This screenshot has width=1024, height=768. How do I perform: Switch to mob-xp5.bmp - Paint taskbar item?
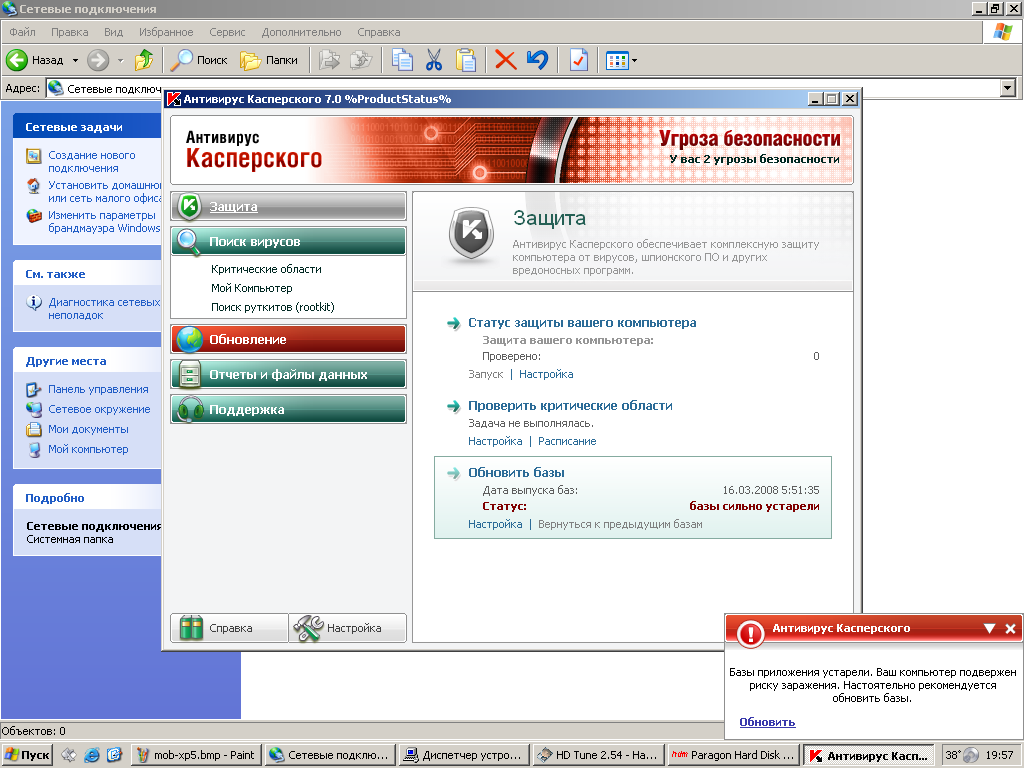click(x=197, y=755)
